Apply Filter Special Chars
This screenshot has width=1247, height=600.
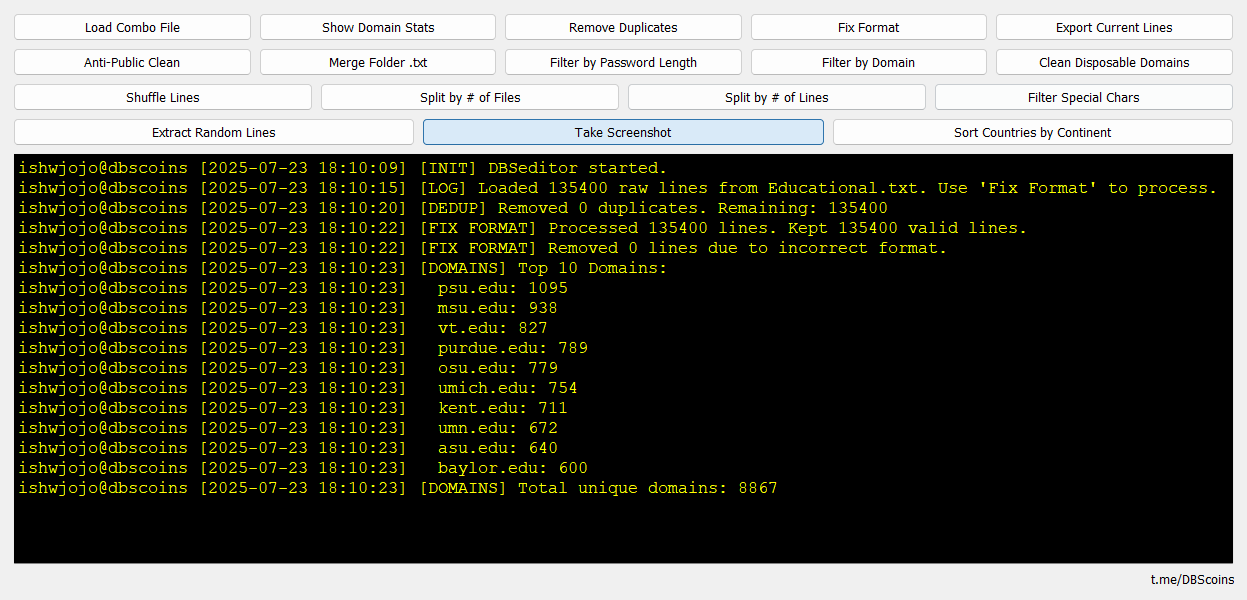click(1083, 97)
